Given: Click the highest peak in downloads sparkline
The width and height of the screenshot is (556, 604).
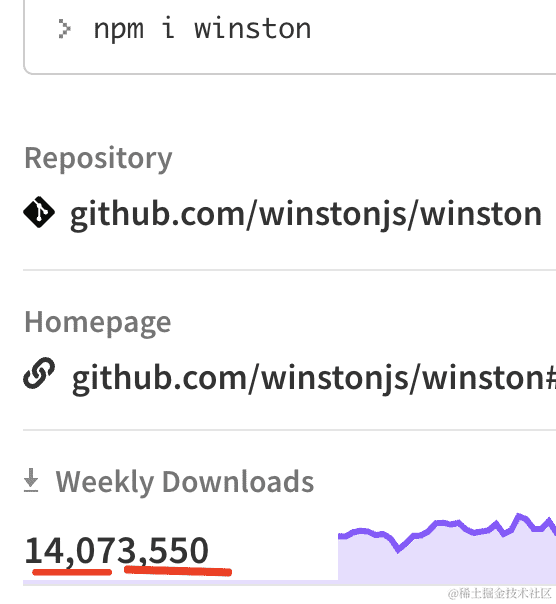Looking at the screenshot, I should click(x=518, y=515).
